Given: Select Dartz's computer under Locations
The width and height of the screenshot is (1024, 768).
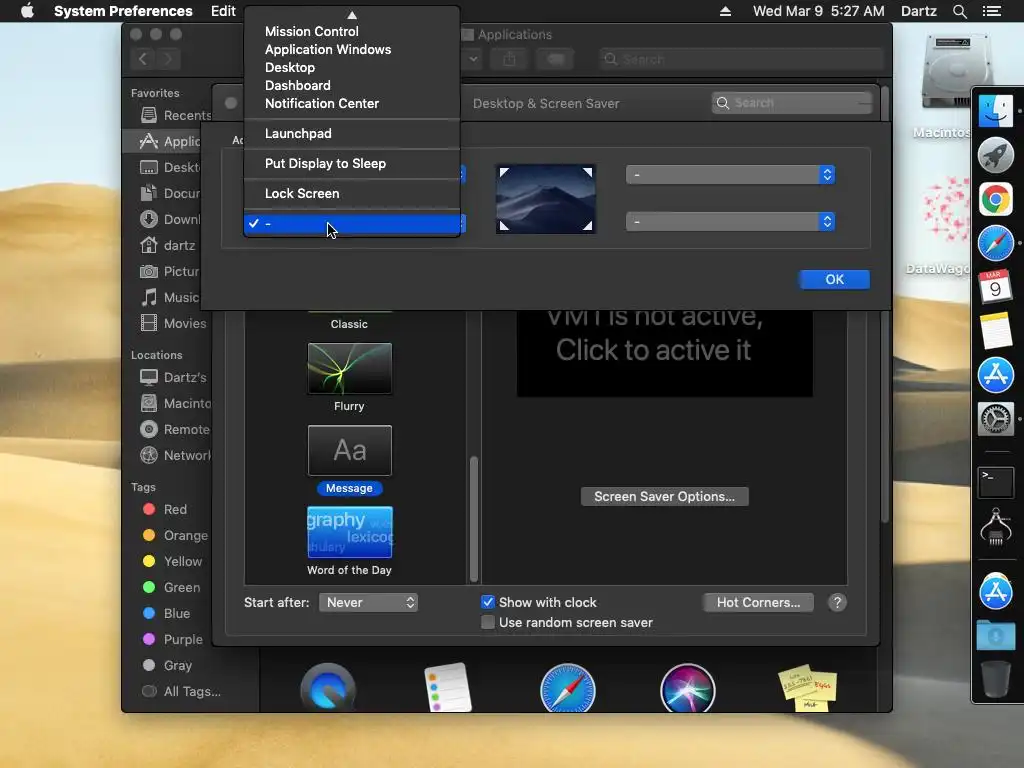Looking at the screenshot, I should click(174, 377).
